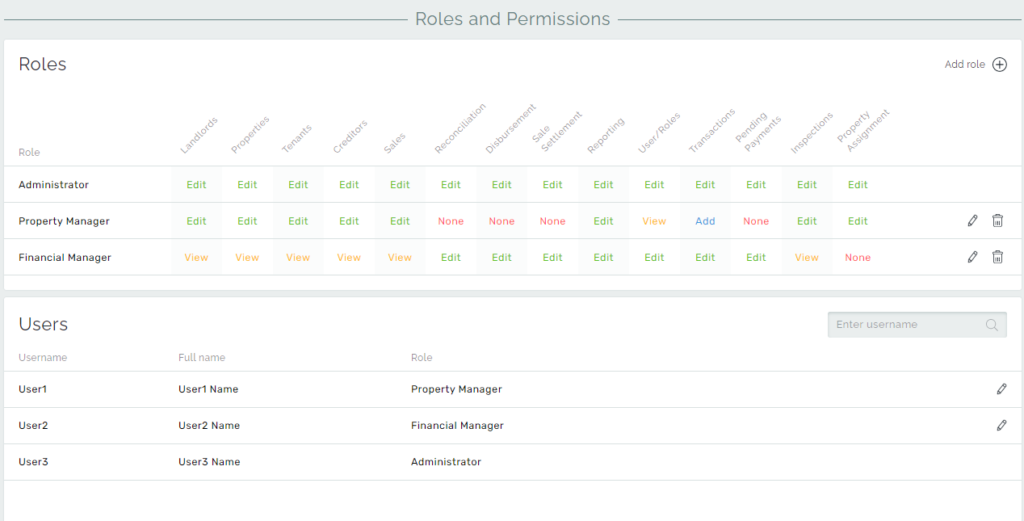Click the search magnifier icon in username field

992,325
